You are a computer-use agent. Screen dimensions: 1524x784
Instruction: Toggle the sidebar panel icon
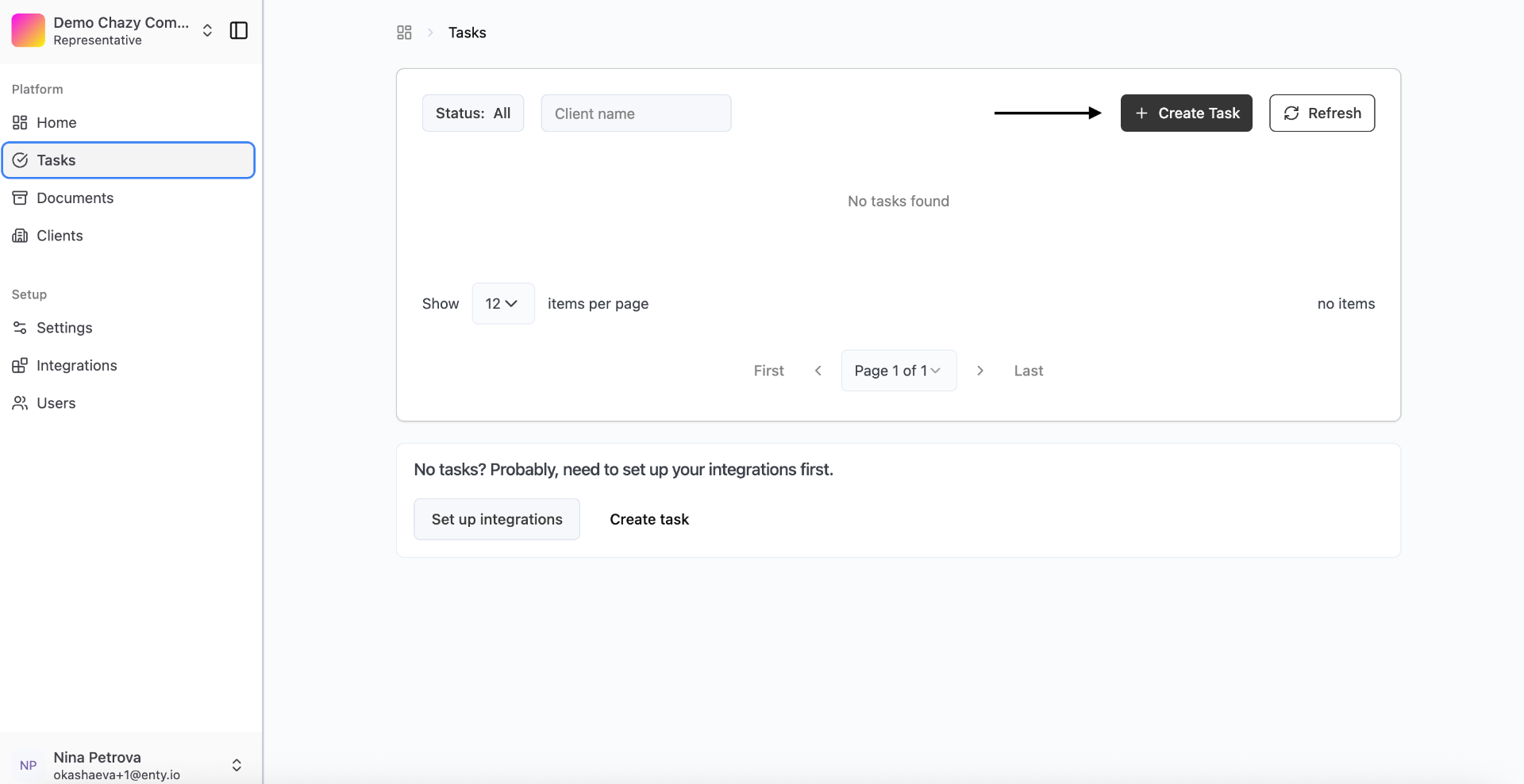(x=239, y=30)
